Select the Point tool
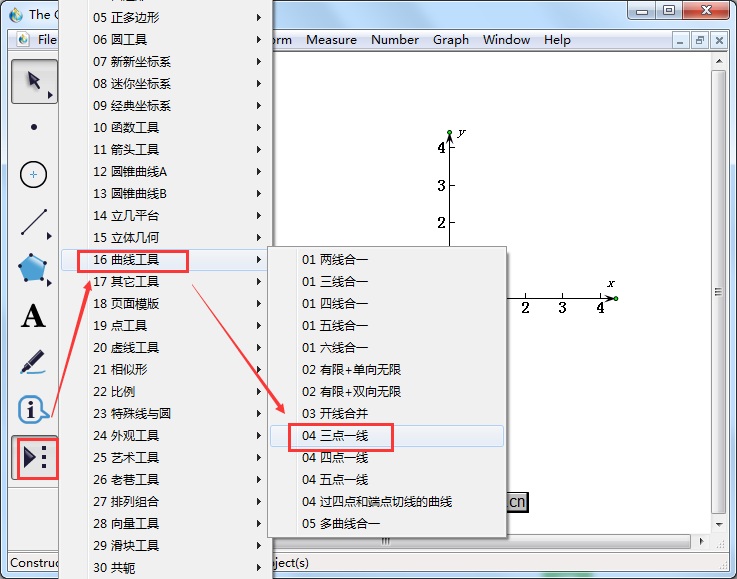Viewport: 737px width, 579px height. [x=34, y=127]
